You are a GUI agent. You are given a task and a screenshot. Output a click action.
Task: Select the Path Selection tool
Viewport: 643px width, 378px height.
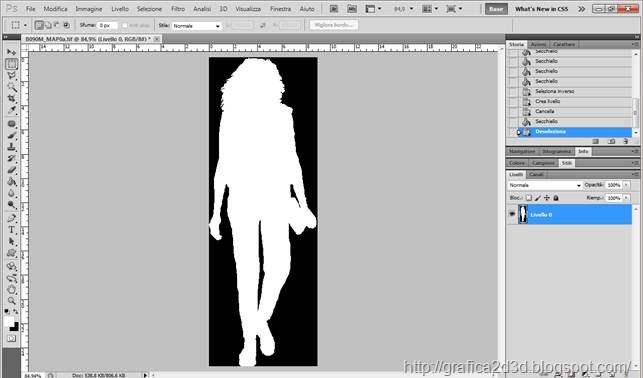(11, 241)
